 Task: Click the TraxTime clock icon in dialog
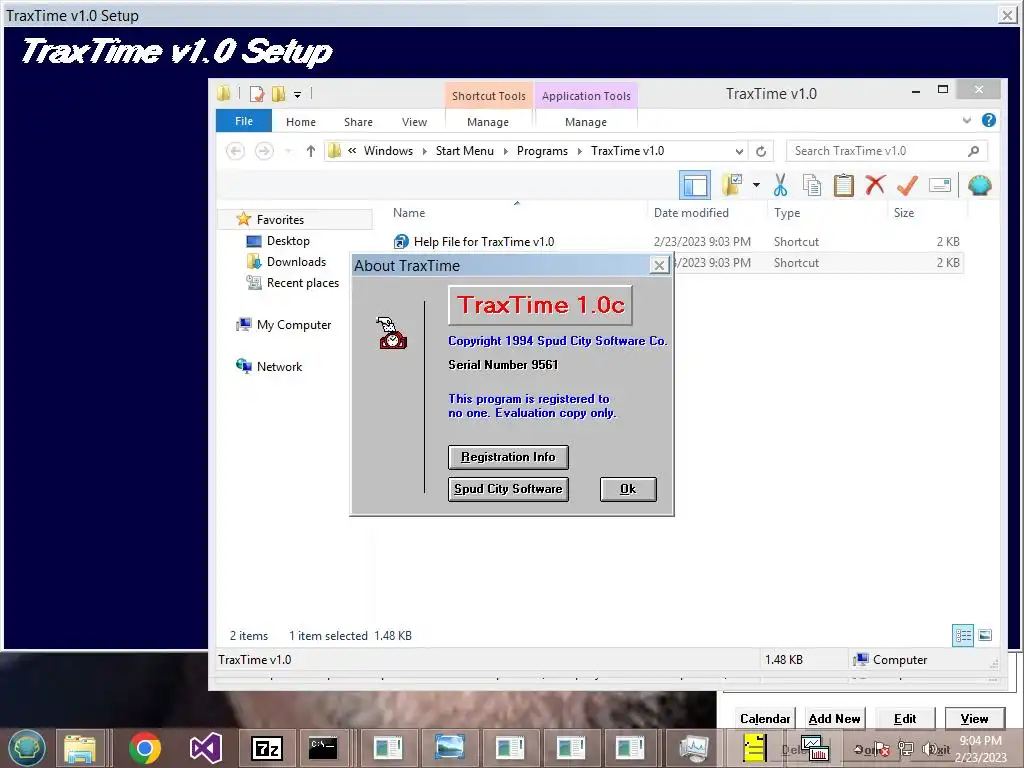point(392,333)
